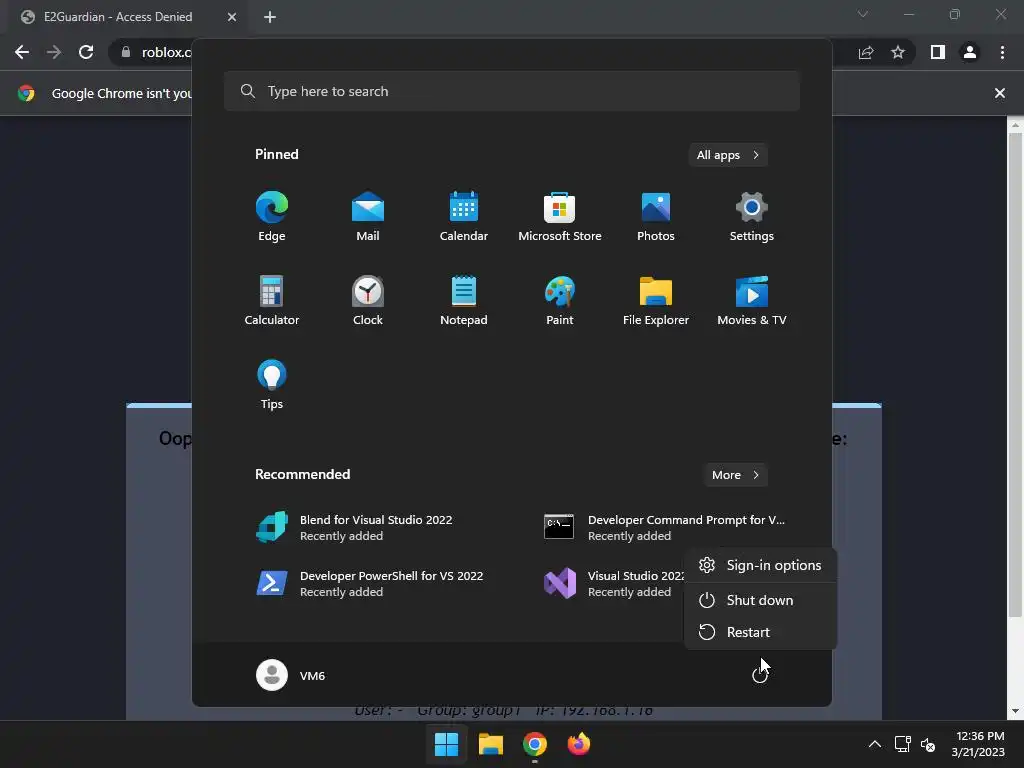This screenshot has height=768, width=1024.
Task: Toggle Chrome side panel
Action: tap(938, 52)
